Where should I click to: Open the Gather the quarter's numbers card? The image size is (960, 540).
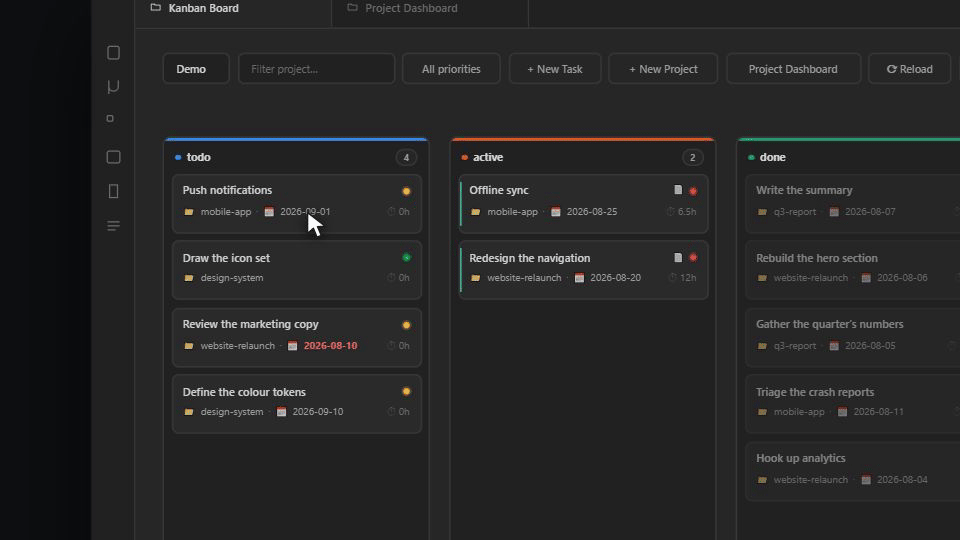point(853,337)
